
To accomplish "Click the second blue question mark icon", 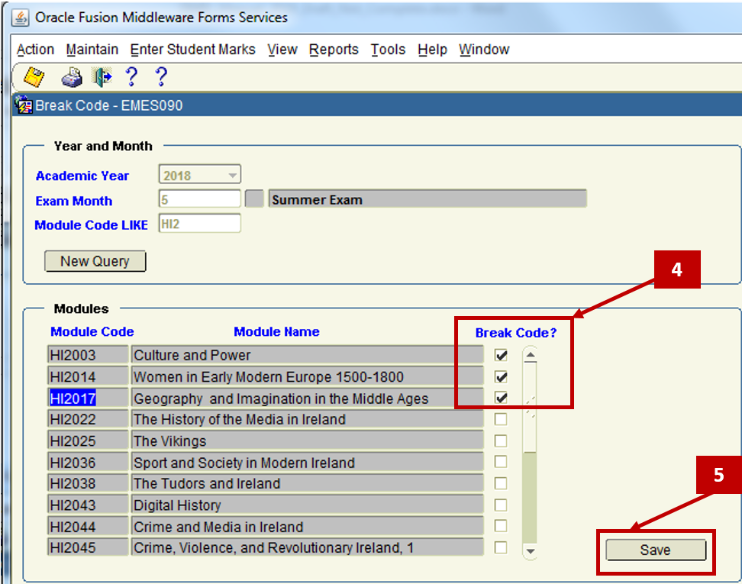I will point(160,77).
